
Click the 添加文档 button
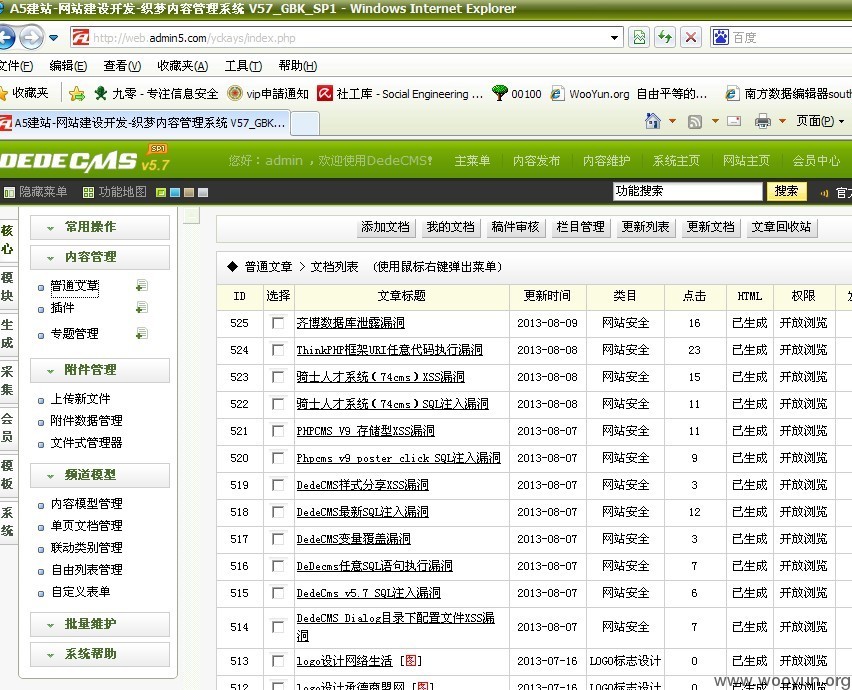point(385,227)
